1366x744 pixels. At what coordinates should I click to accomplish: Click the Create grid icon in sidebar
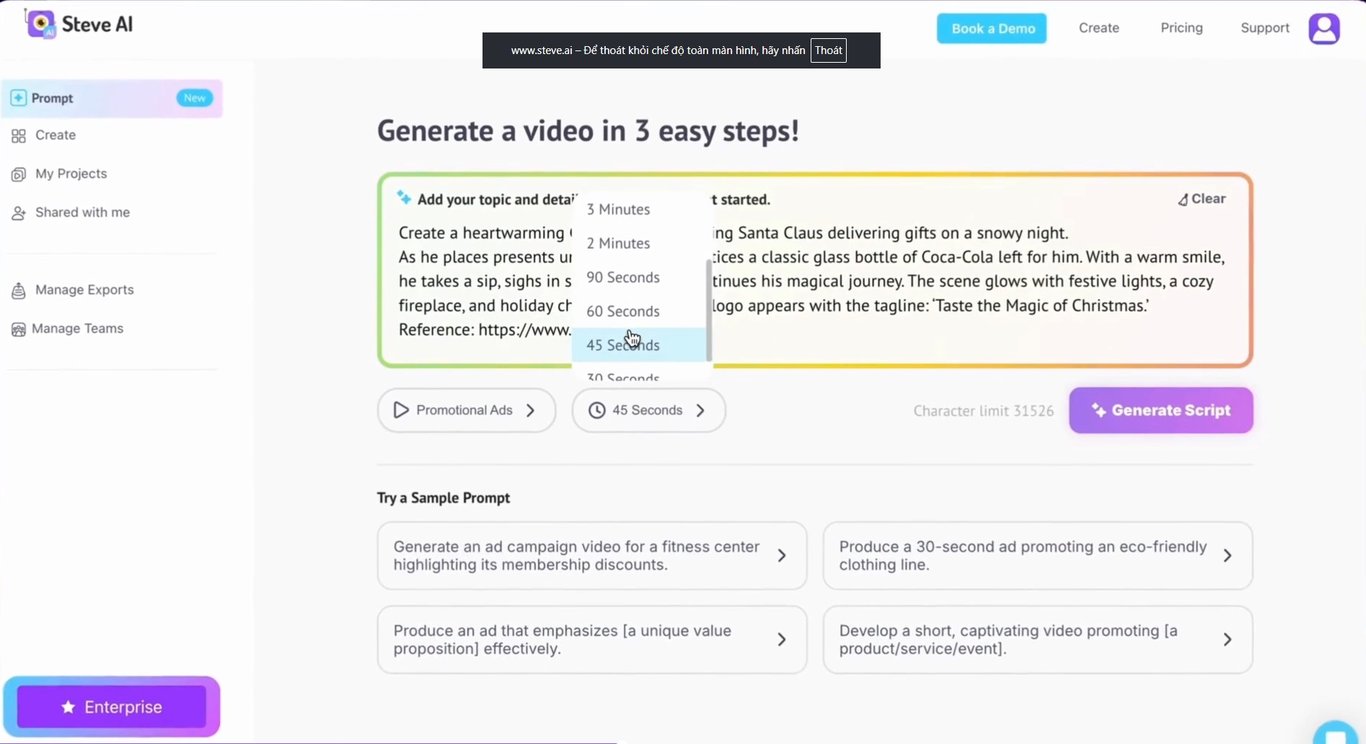point(18,136)
